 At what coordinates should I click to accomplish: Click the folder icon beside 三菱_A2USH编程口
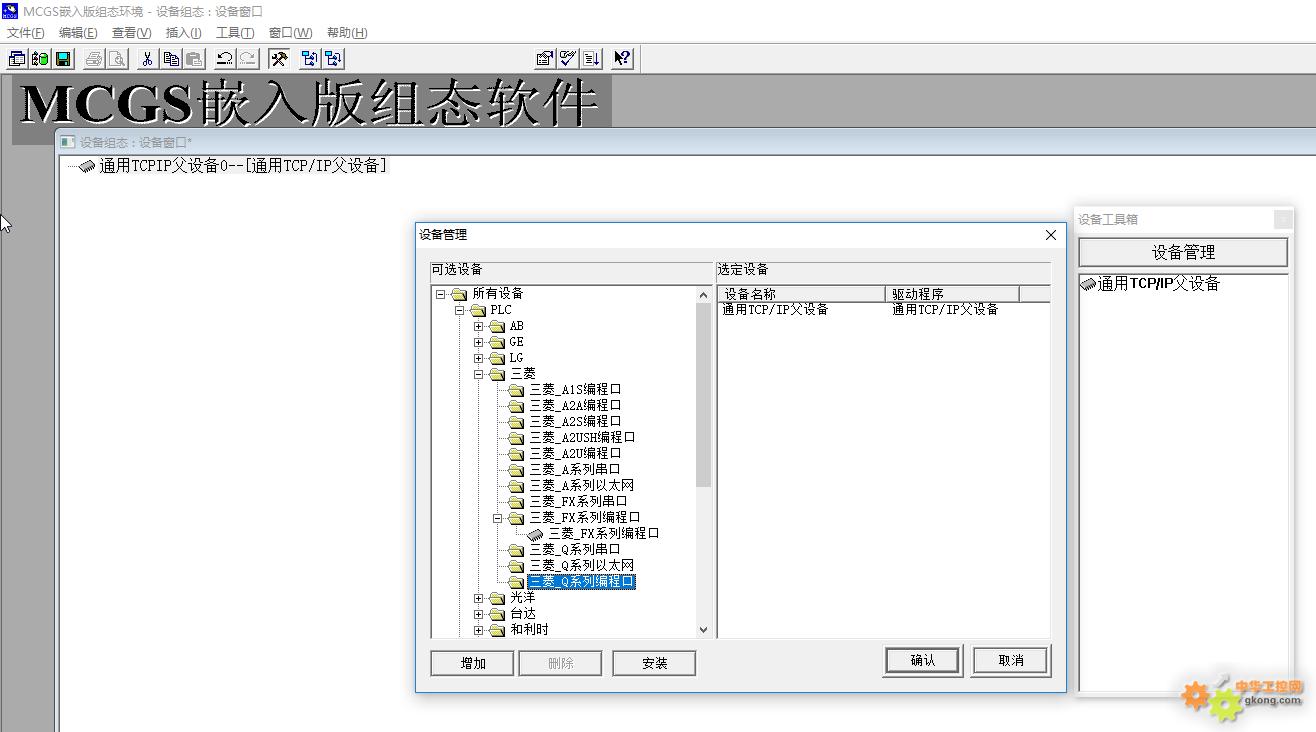coord(516,438)
